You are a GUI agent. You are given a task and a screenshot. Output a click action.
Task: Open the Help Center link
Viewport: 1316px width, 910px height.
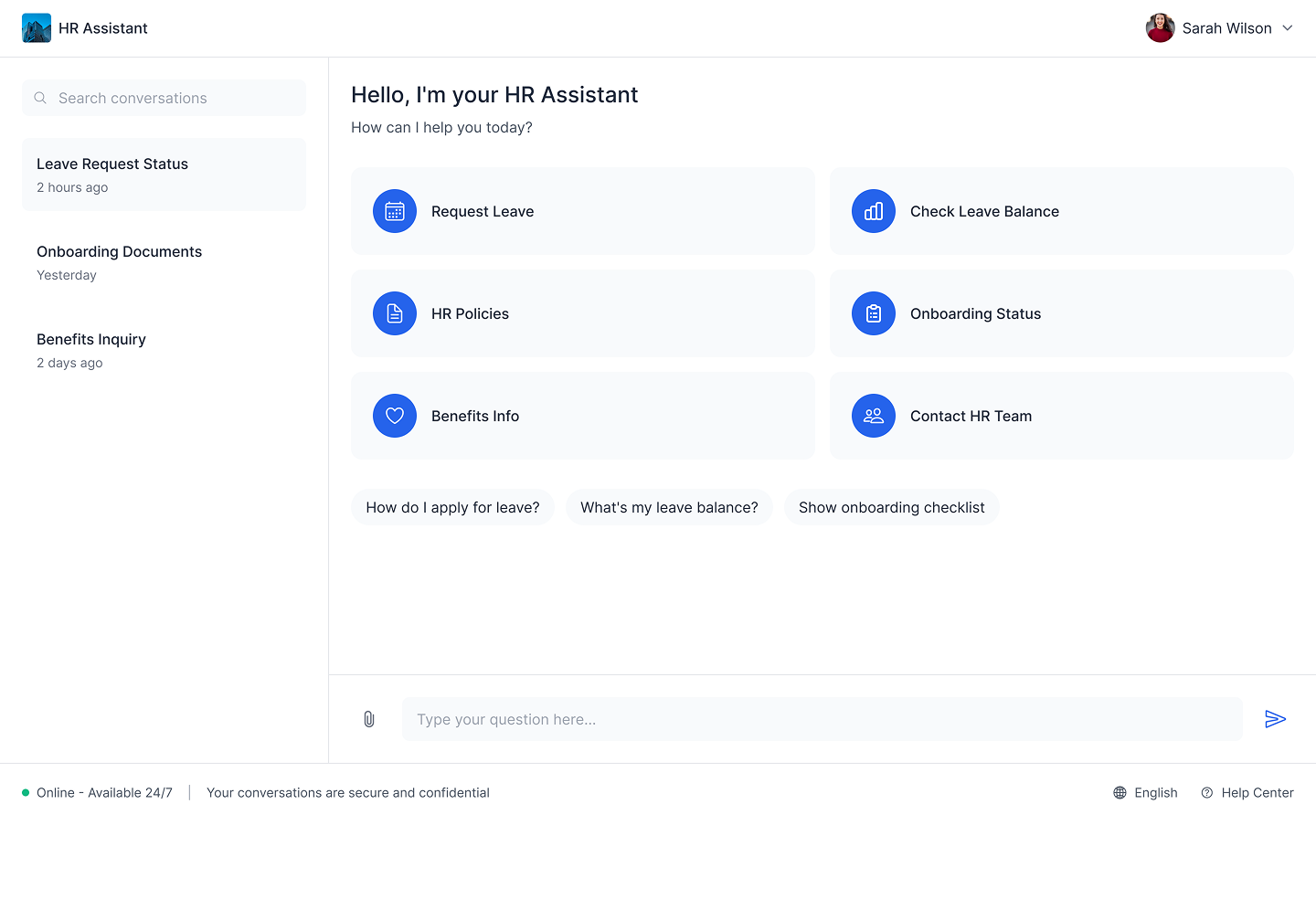coord(1247,793)
